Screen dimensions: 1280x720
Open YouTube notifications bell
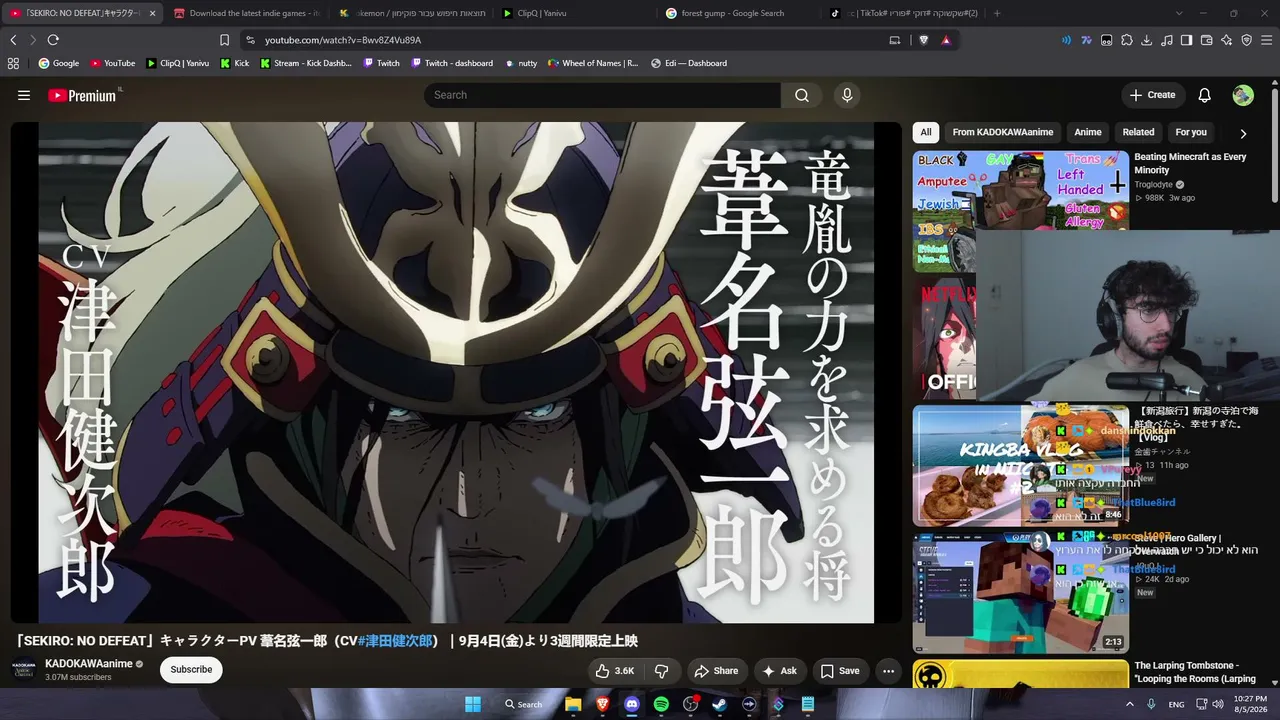1205,95
